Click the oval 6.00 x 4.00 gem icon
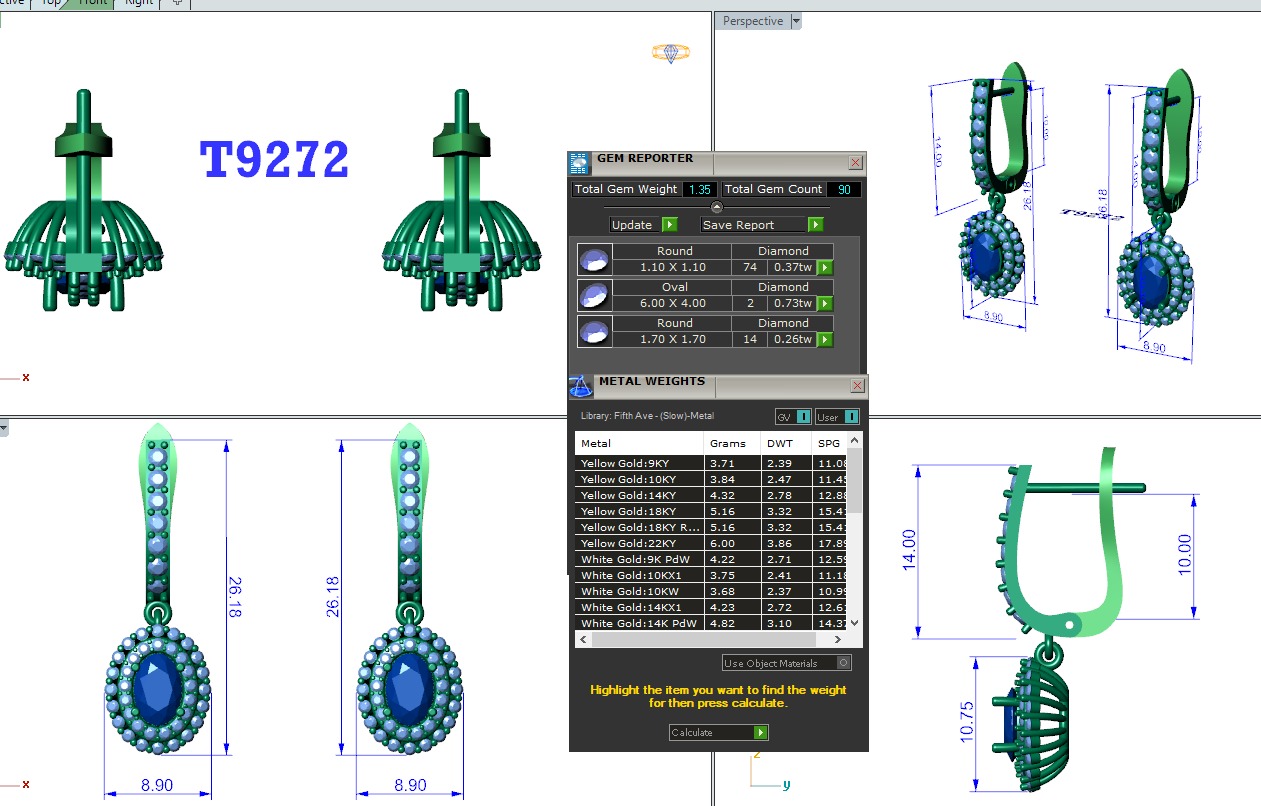This screenshot has width=1261, height=806. (594, 296)
